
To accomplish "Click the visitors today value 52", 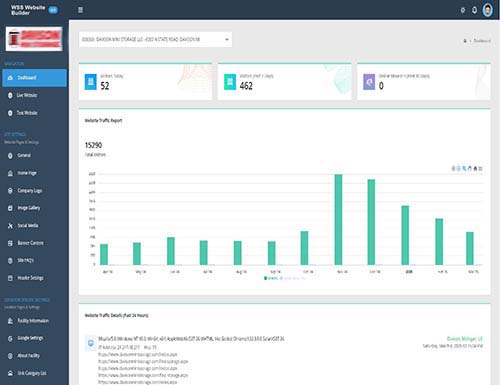I will [x=105, y=86].
